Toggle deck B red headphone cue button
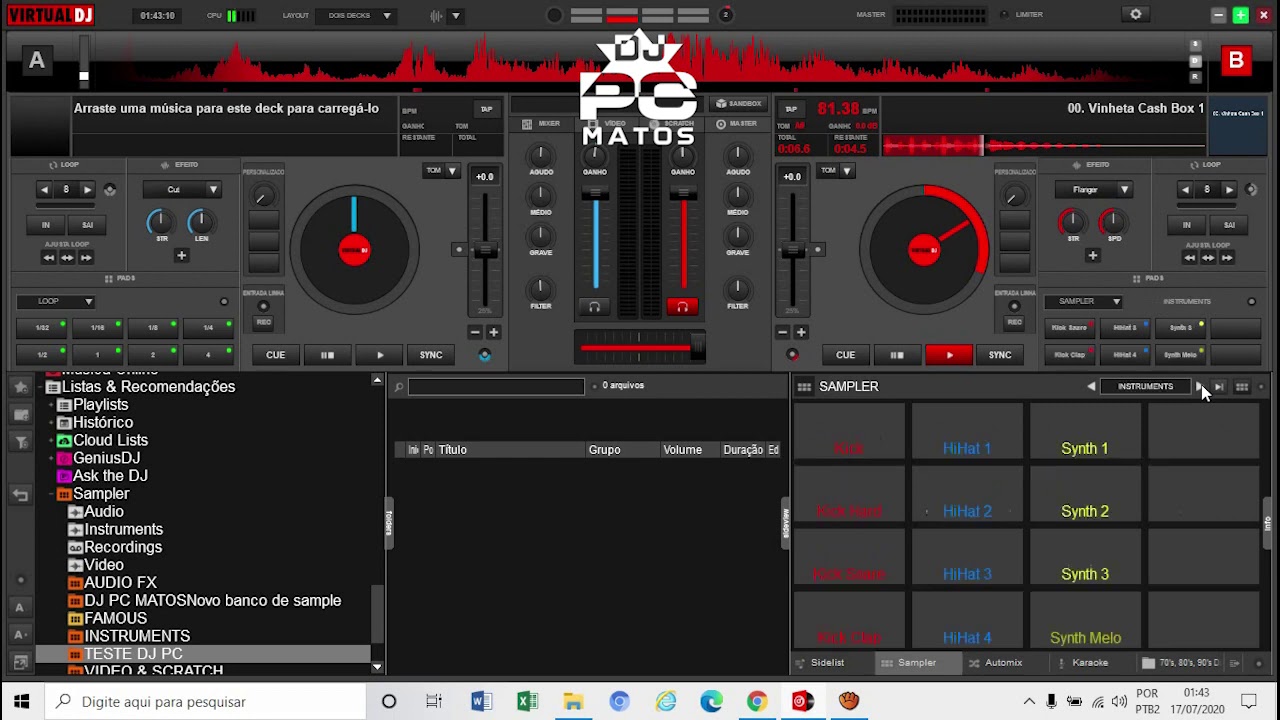 click(x=682, y=307)
